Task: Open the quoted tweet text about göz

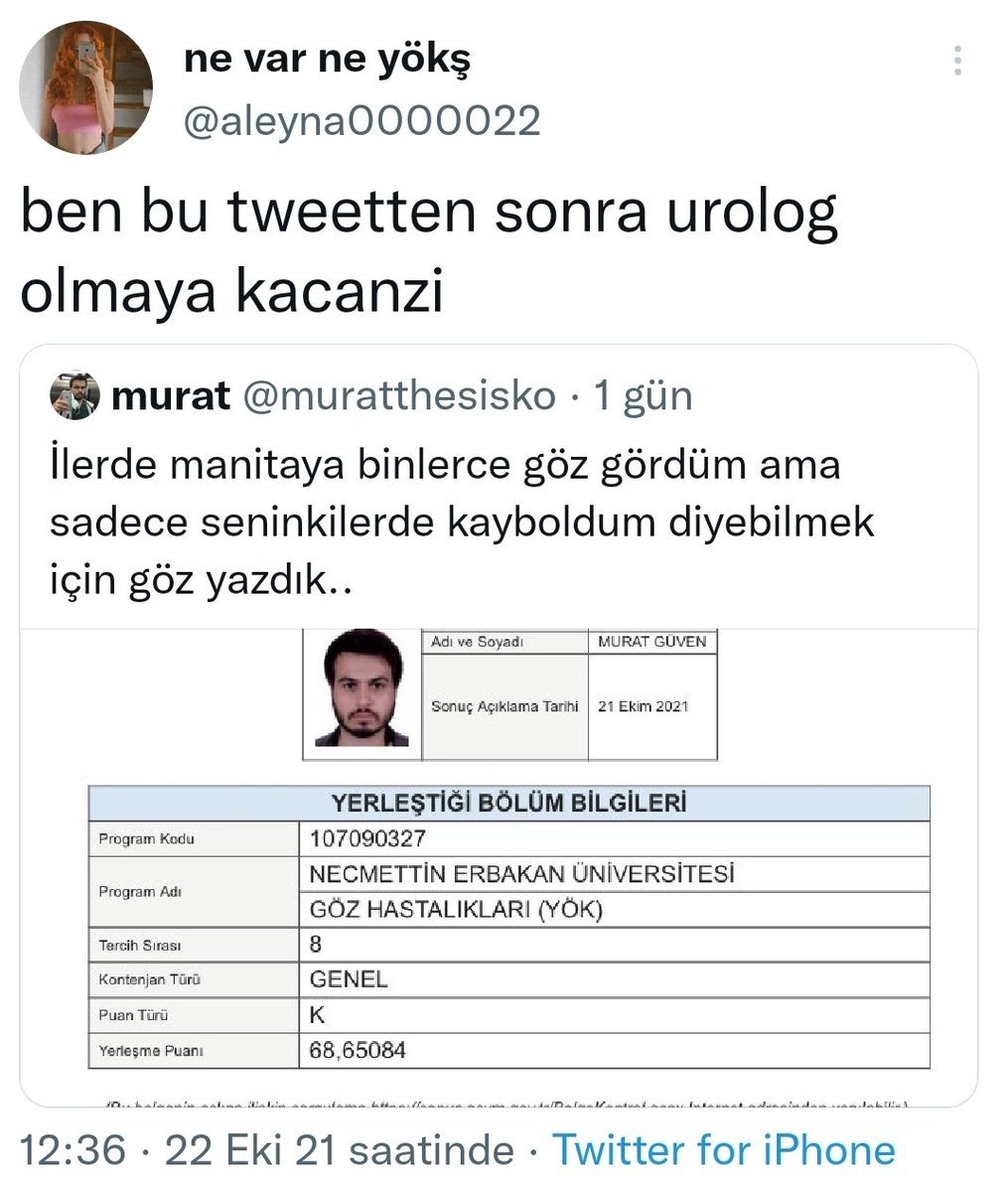Action: point(462,522)
